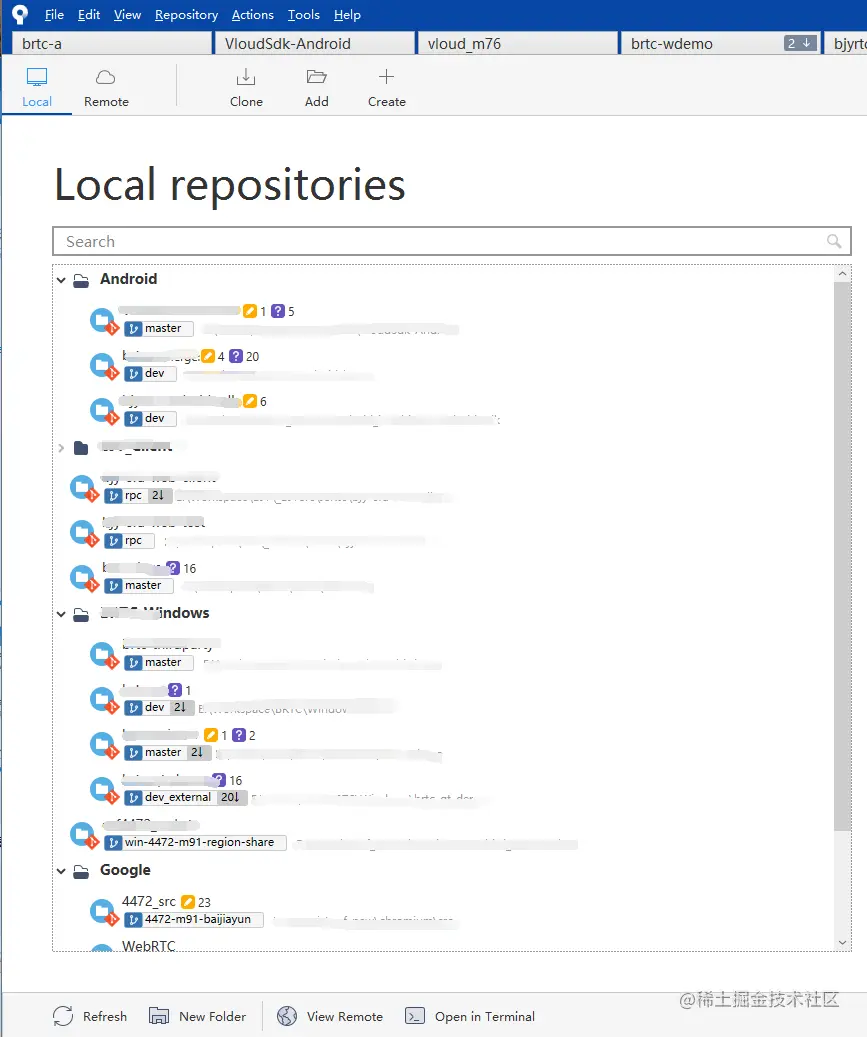Expand the collapsed blurred folder group

click(61, 448)
